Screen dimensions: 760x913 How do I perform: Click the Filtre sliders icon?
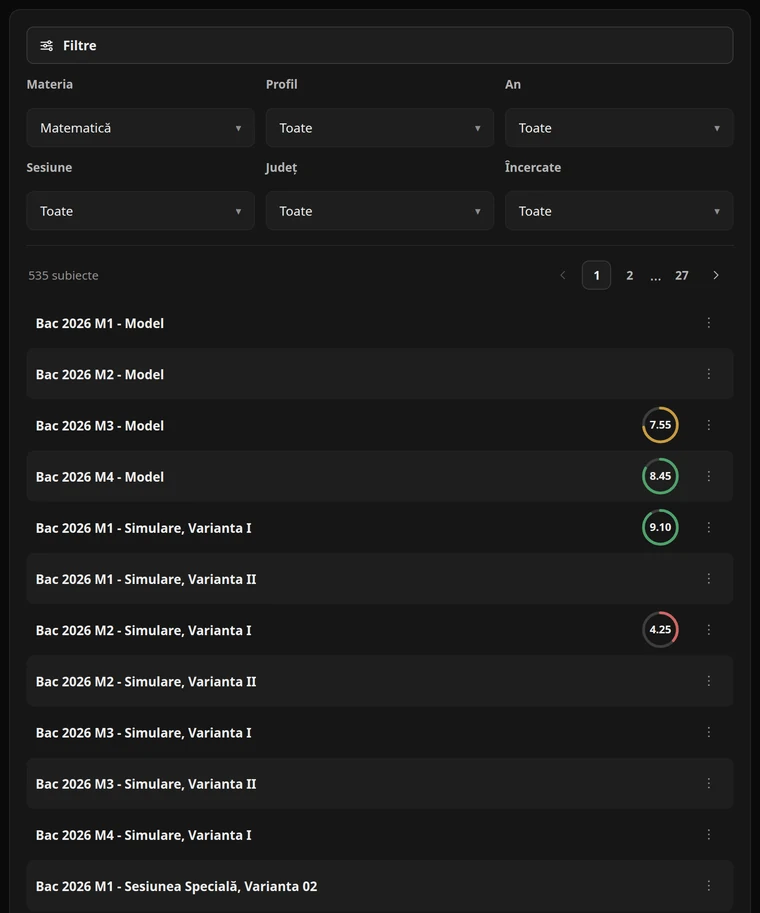click(x=47, y=45)
